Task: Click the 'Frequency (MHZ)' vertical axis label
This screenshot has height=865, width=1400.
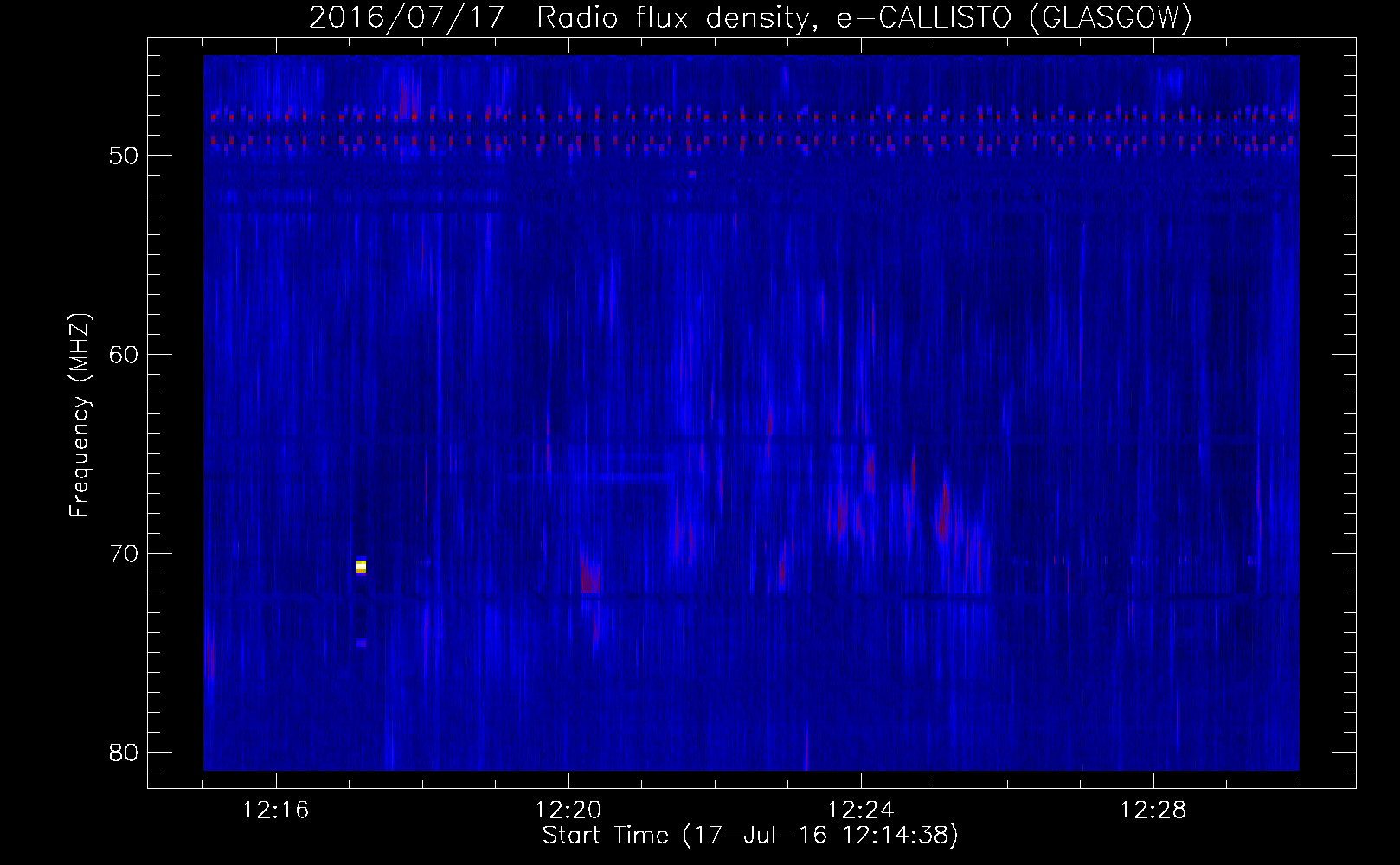Action: coord(80,415)
